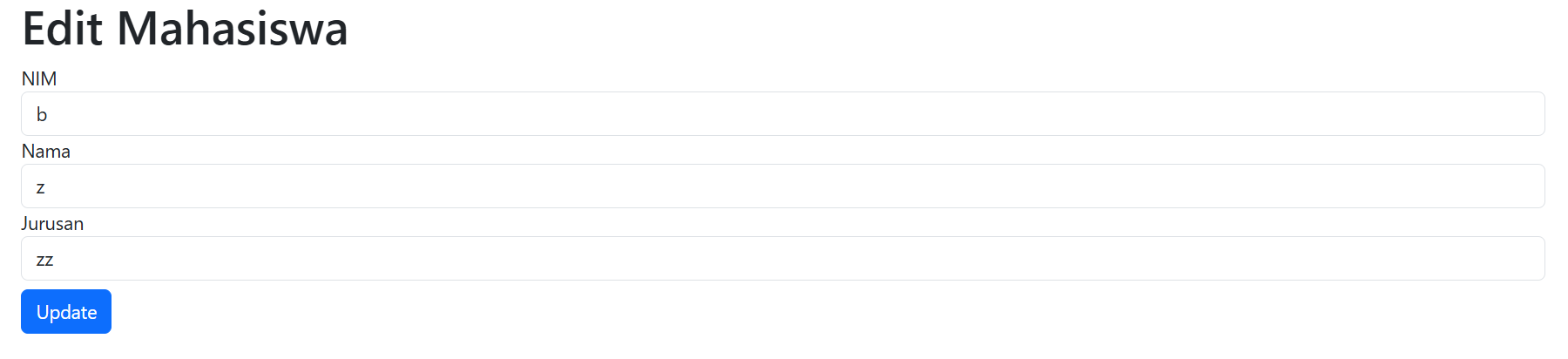Select the text box containing 'zz'
The width and height of the screenshot is (1568, 359).
pos(782,259)
